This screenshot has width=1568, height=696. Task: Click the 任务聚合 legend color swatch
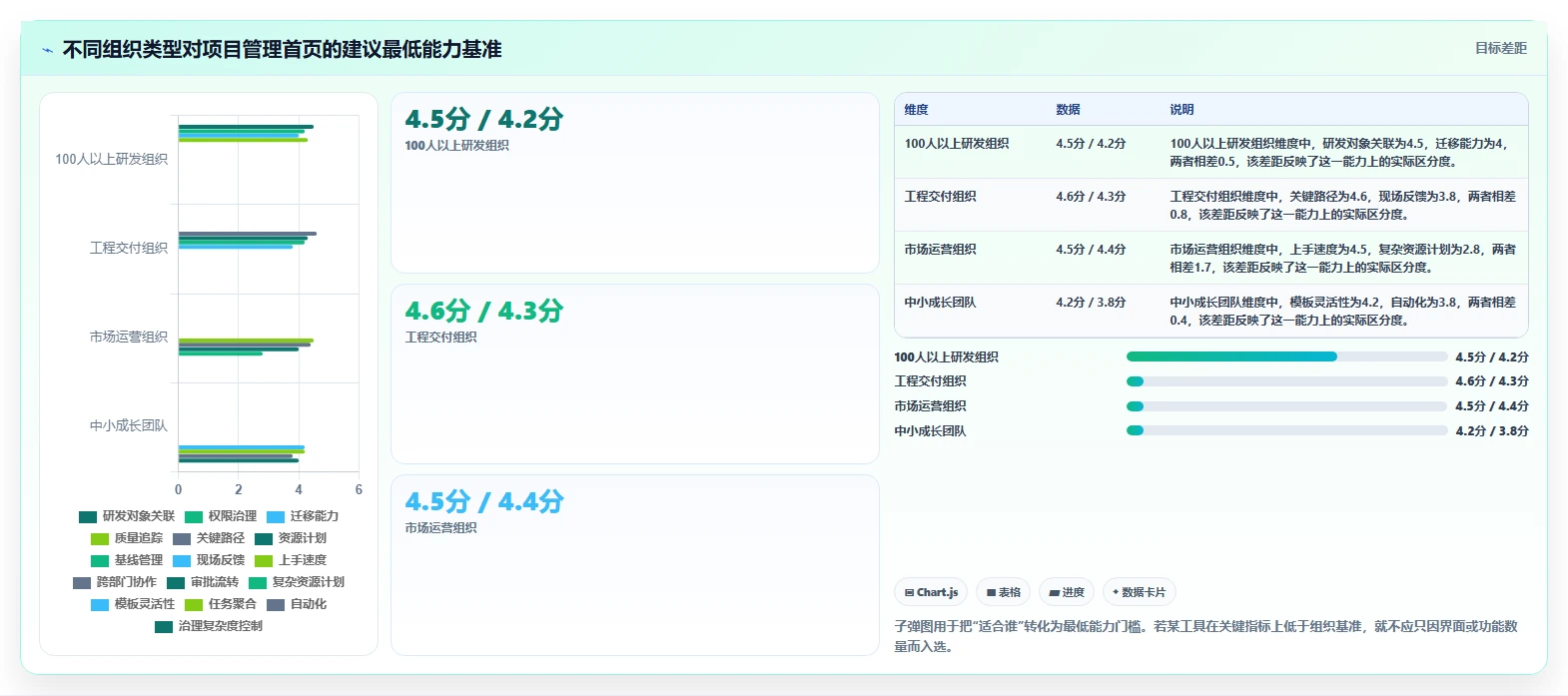pos(194,604)
